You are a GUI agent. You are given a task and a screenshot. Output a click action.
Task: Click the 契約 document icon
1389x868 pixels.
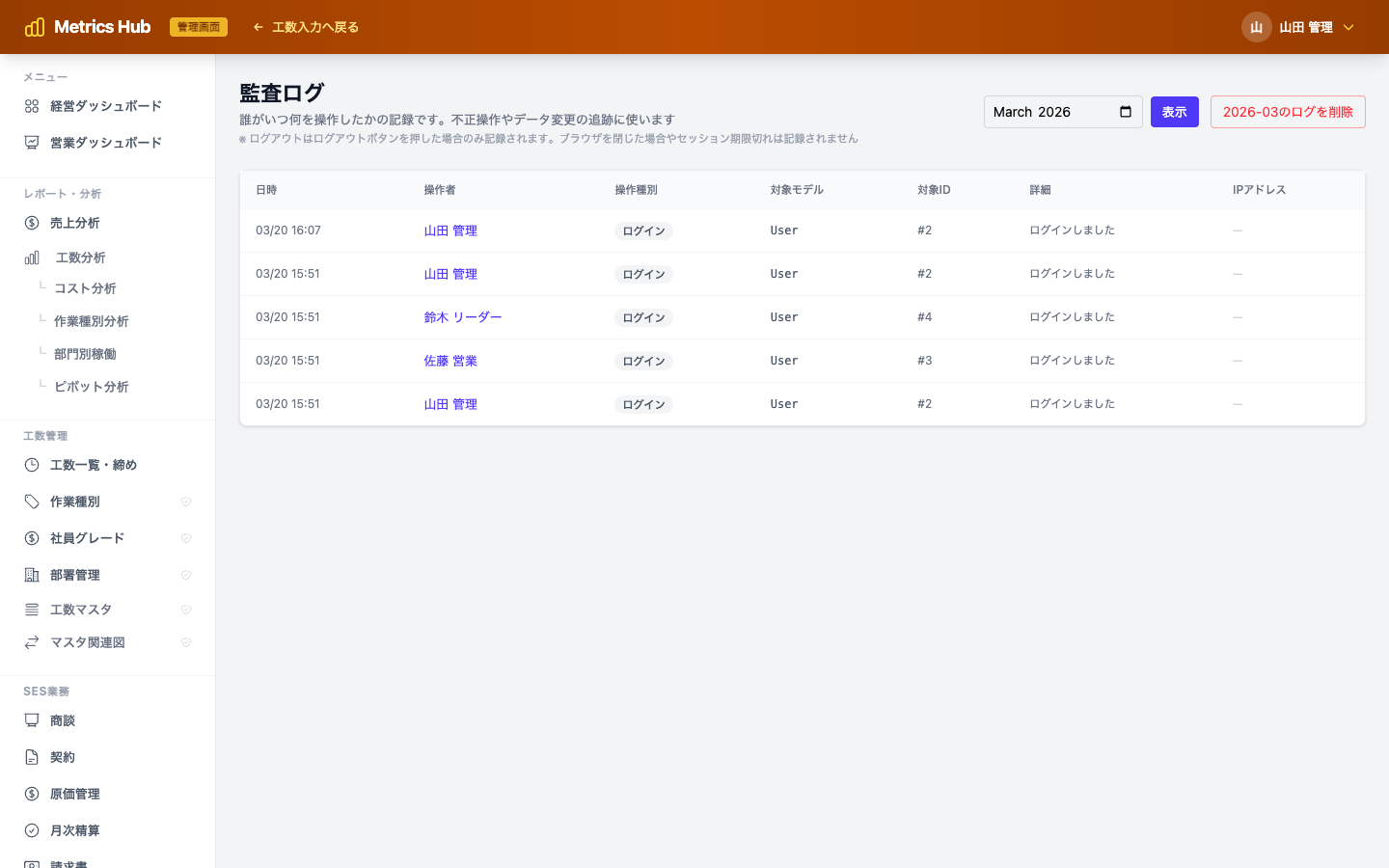32,757
